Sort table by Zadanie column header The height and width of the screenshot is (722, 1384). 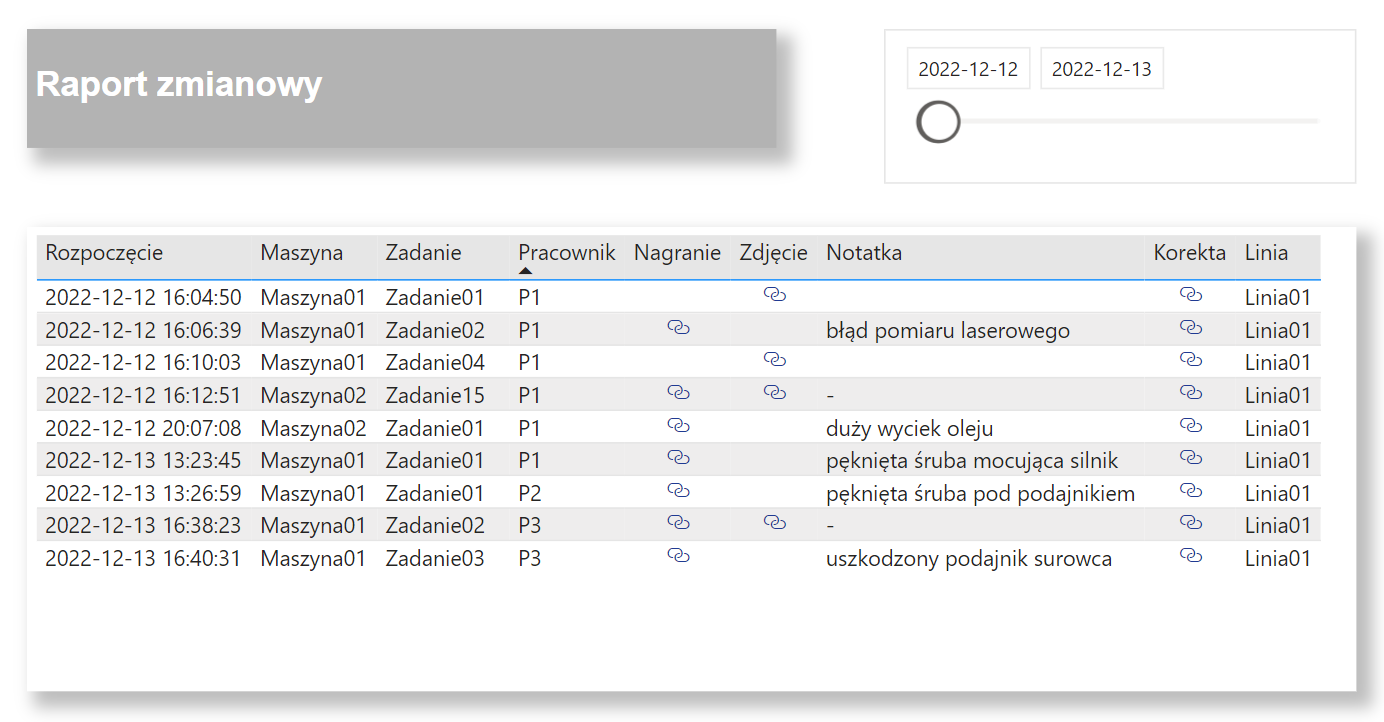click(424, 253)
